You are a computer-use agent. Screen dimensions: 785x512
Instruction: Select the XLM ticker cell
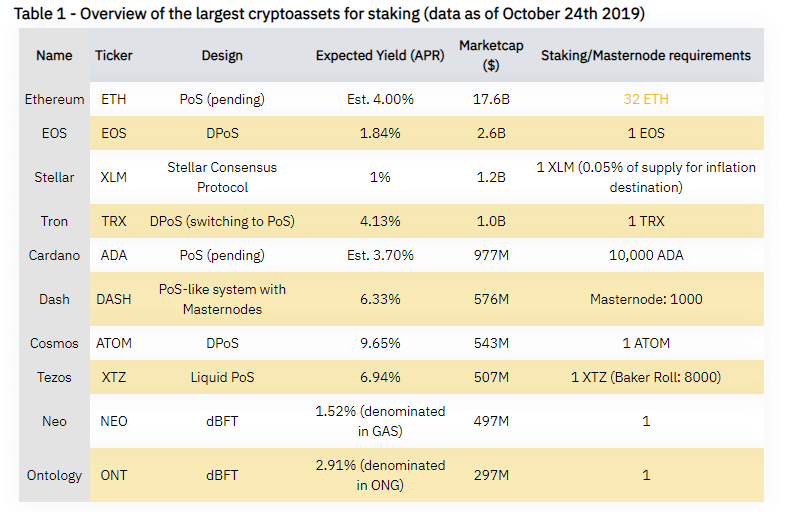(x=114, y=177)
